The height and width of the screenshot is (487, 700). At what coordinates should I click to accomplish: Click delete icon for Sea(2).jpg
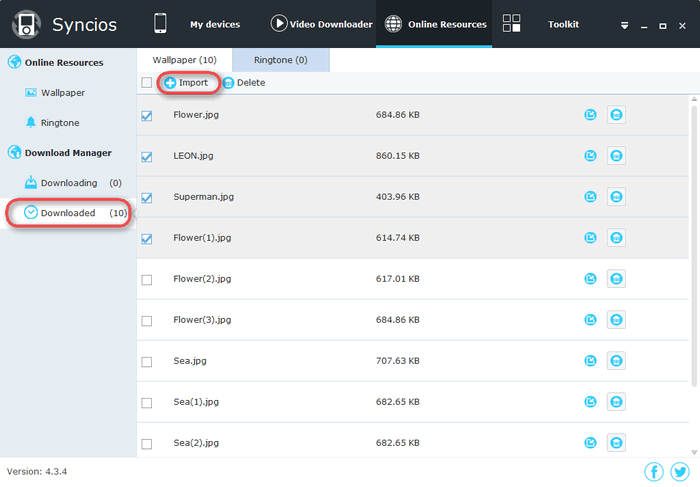(616, 443)
